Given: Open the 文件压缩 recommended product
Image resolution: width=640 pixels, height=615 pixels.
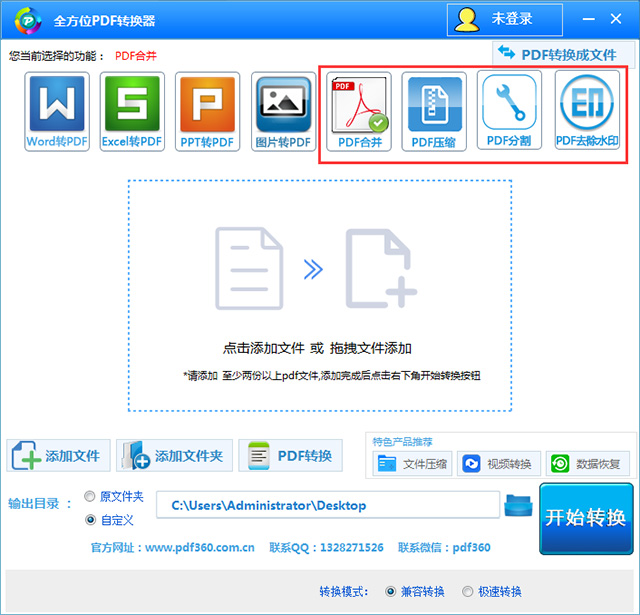Looking at the screenshot, I should point(412,464).
